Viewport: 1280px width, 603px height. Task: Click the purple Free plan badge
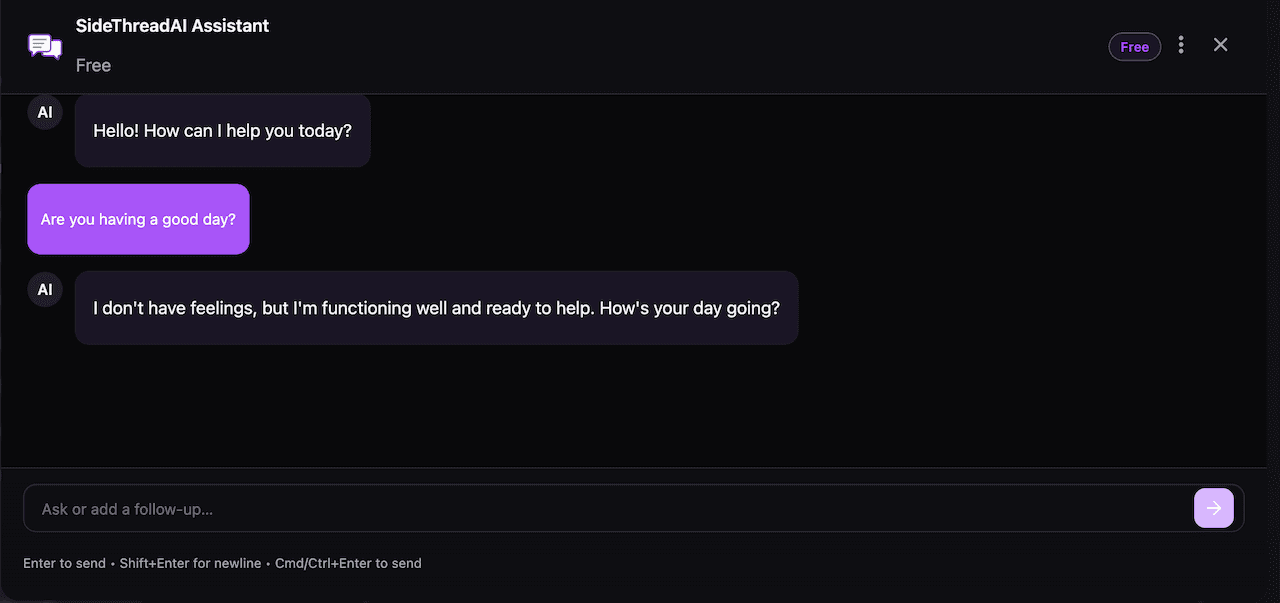(x=1134, y=47)
